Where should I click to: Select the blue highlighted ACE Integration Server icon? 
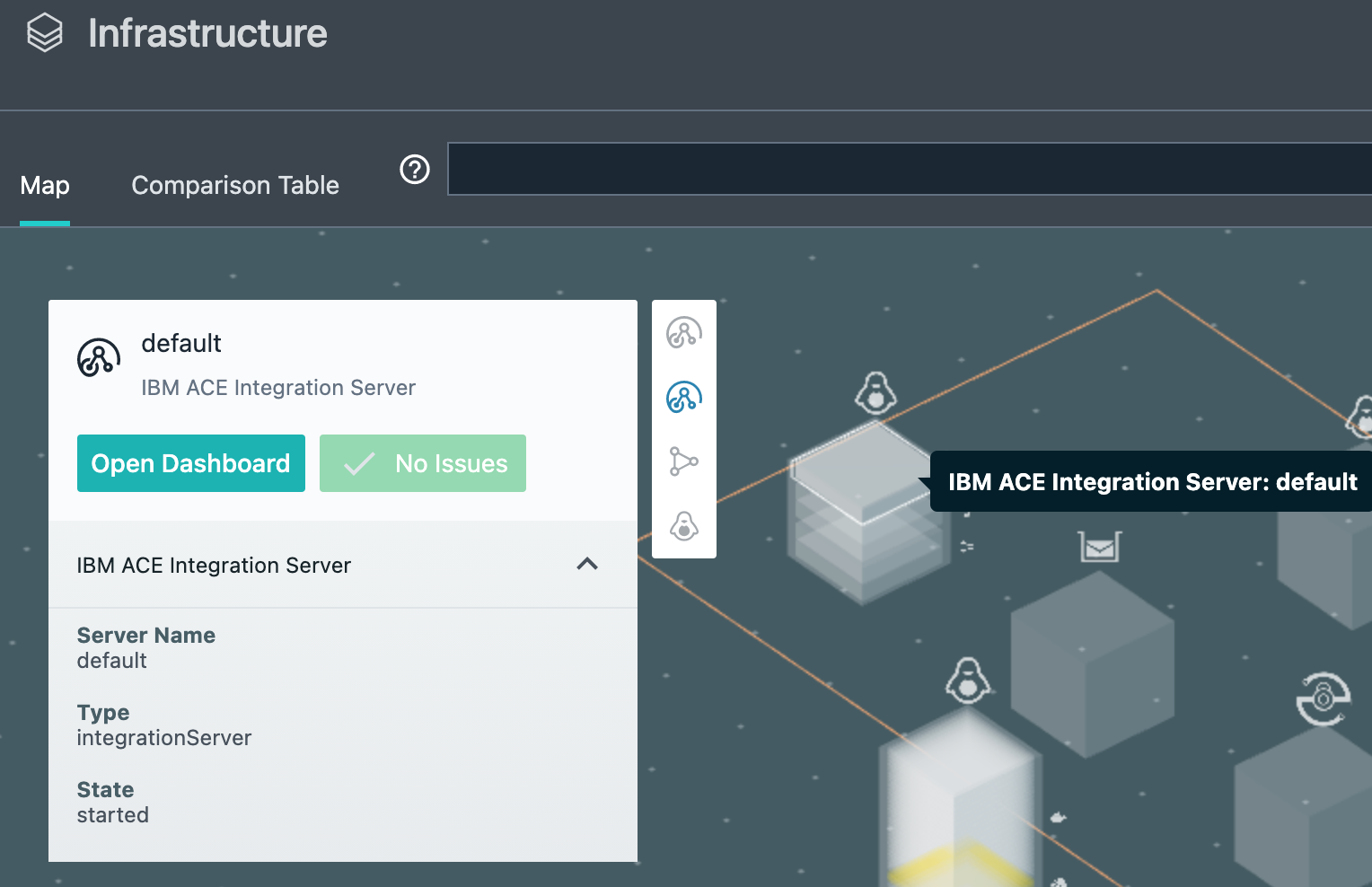click(x=684, y=397)
